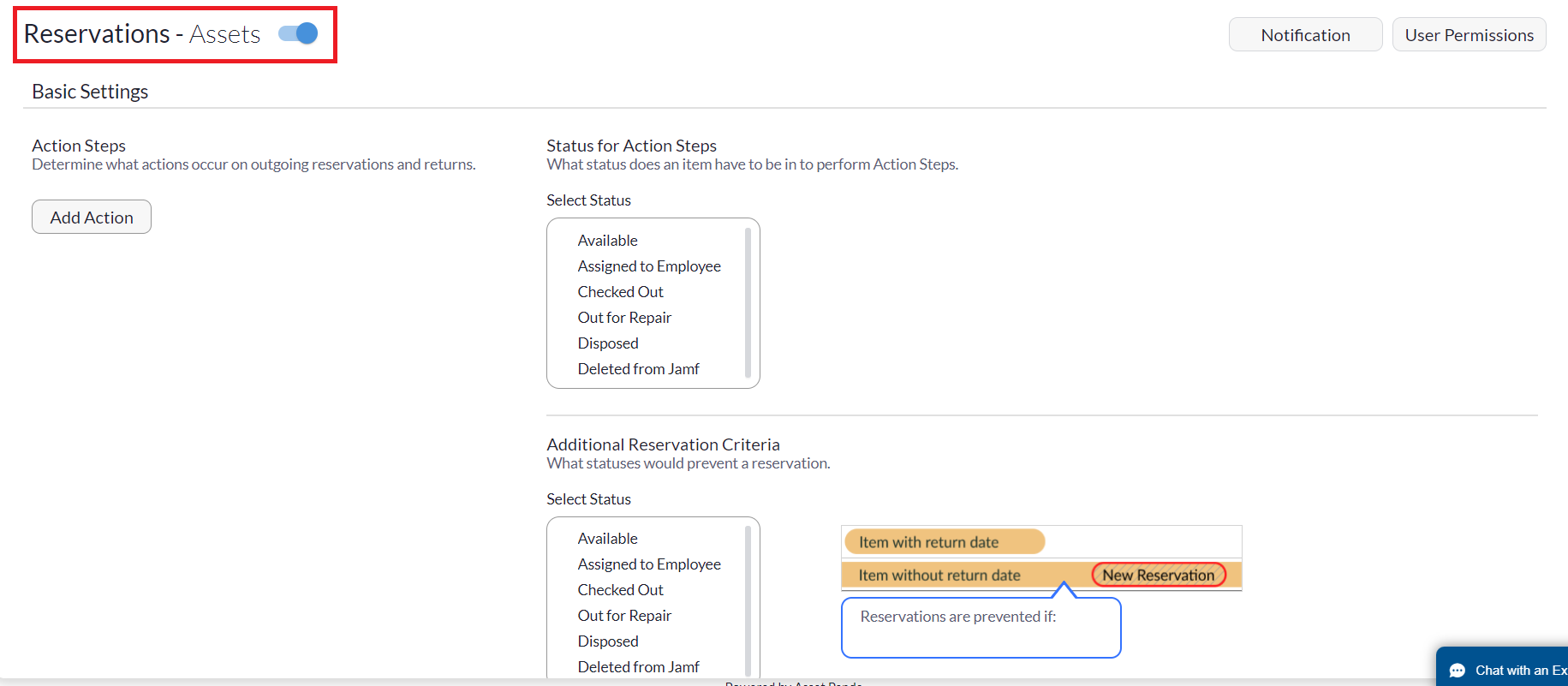Open the Notification settings
The height and width of the screenshot is (686, 1568).
point(1305,35)
